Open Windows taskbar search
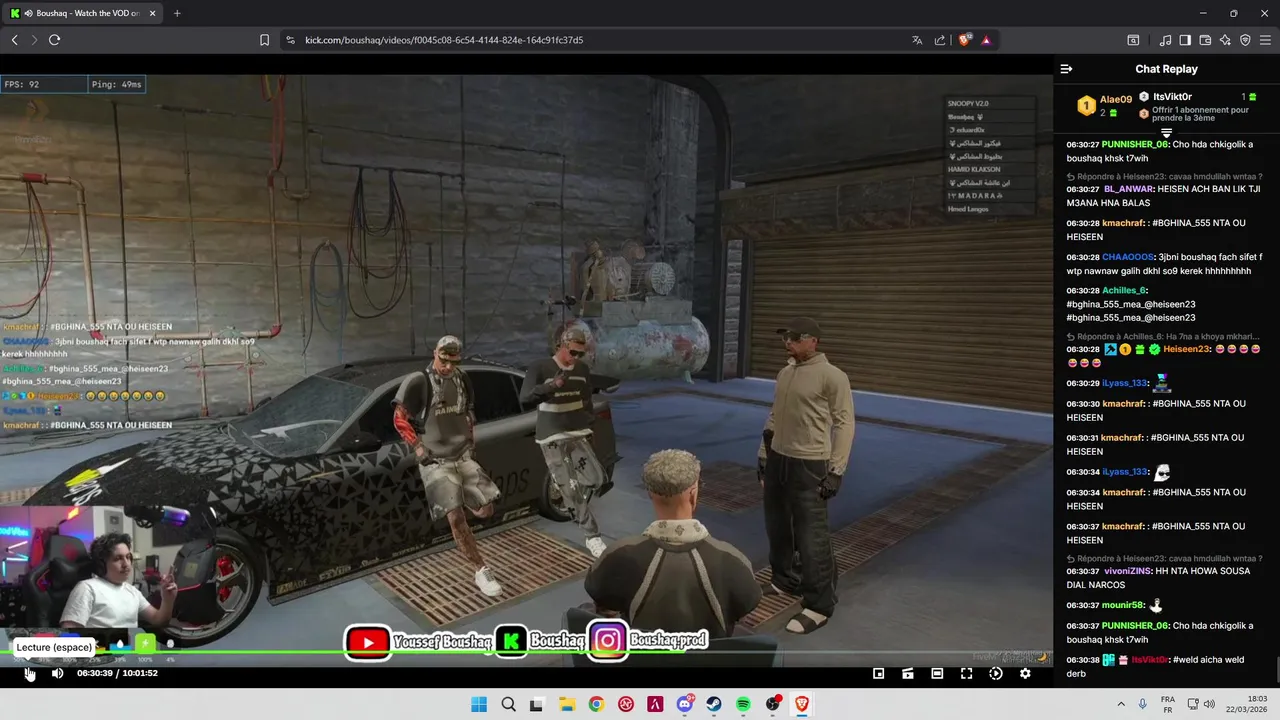 (508, 705)
